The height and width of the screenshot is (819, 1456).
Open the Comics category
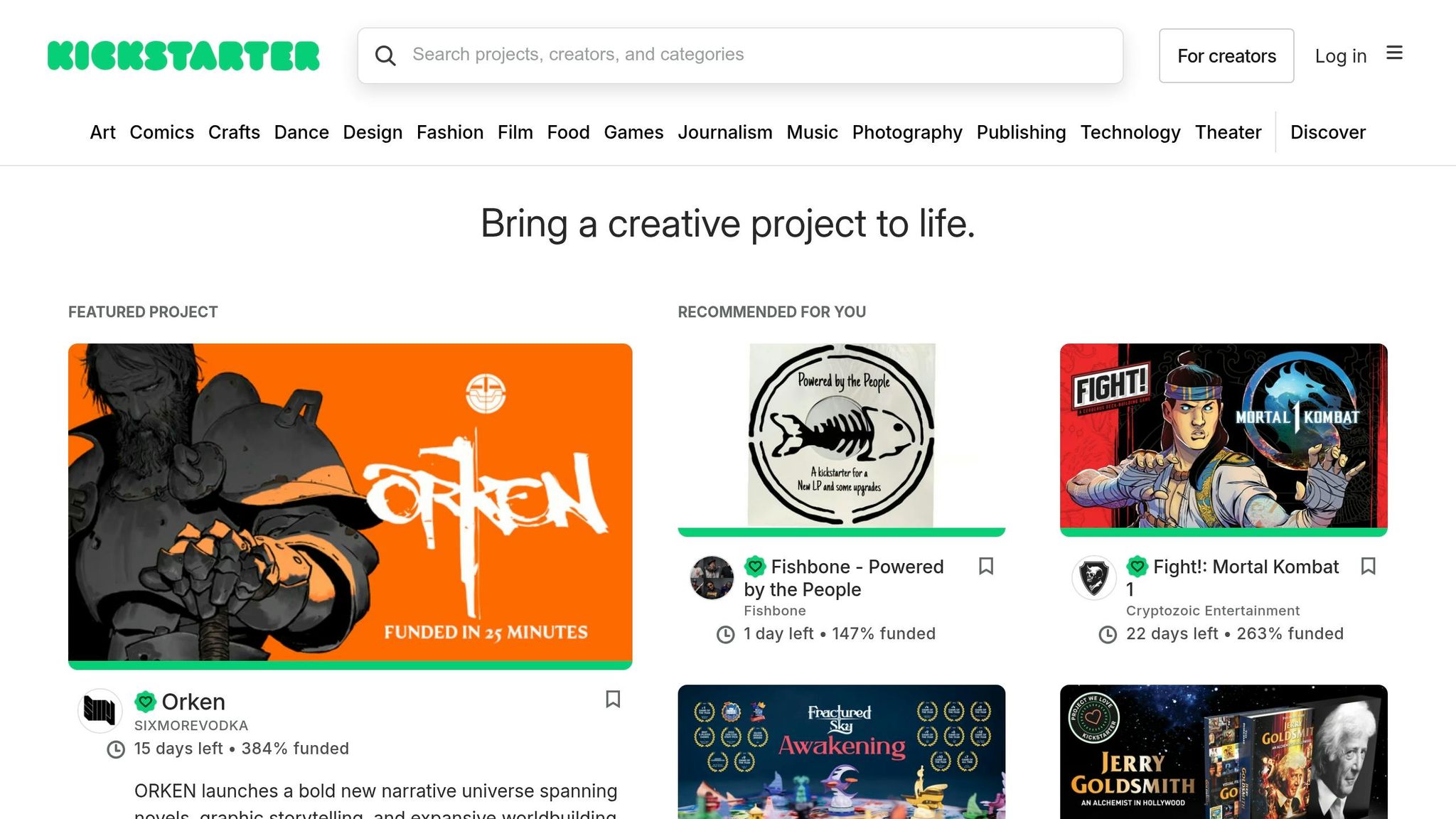coord(161,132)
